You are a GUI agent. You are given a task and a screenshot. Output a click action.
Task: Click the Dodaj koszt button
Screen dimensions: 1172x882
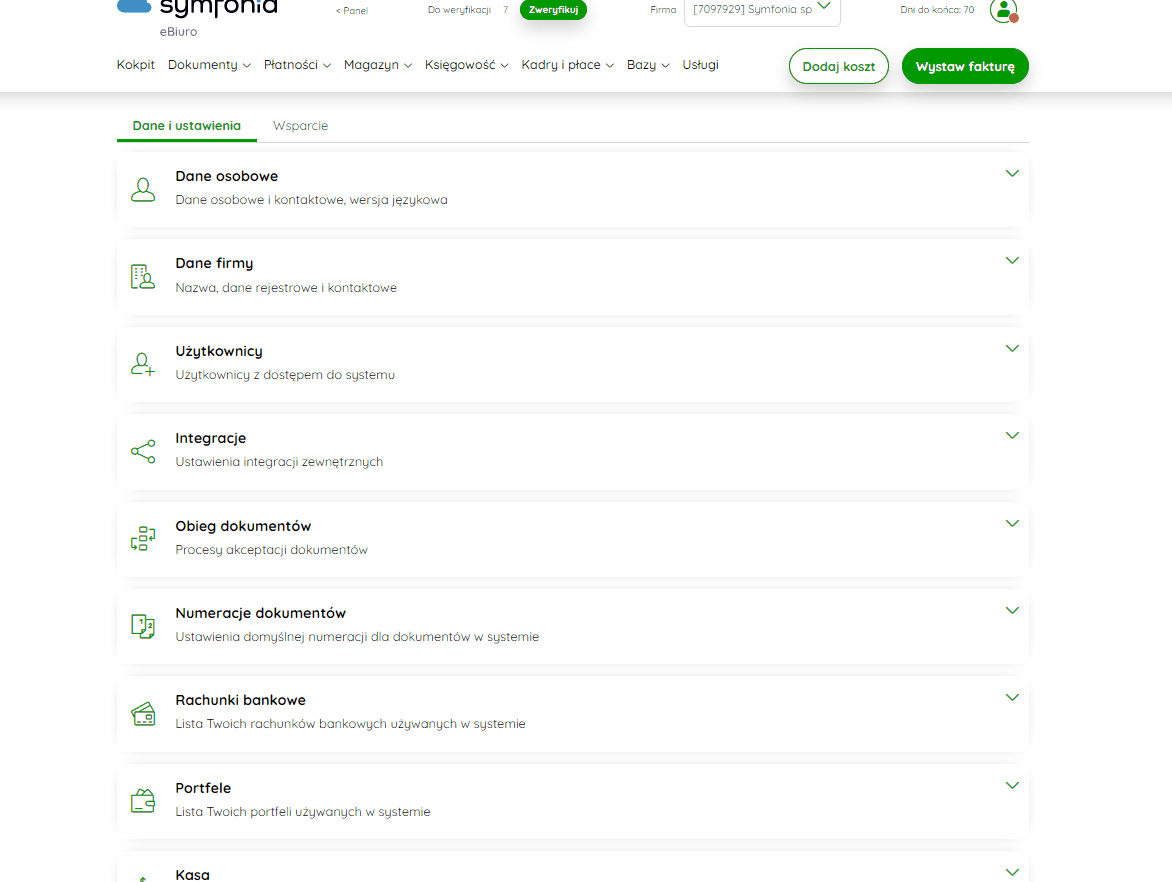point(839,67)
